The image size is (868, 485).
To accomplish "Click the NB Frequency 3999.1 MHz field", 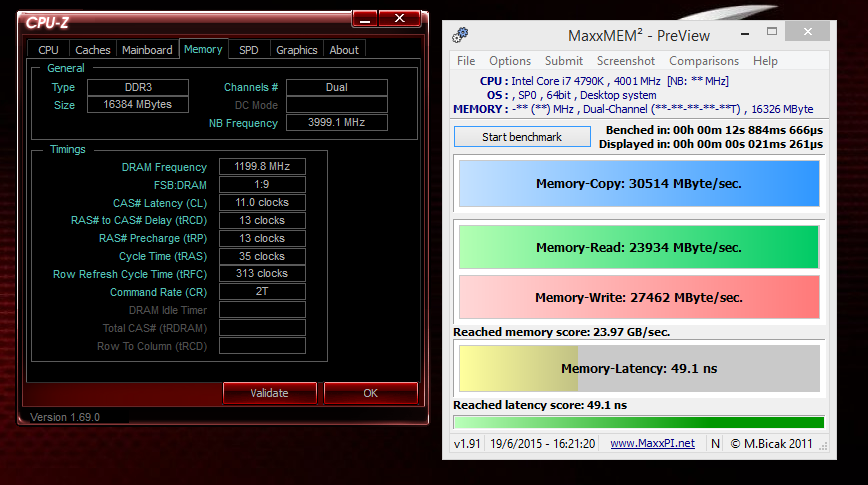I will coord(337,122).
